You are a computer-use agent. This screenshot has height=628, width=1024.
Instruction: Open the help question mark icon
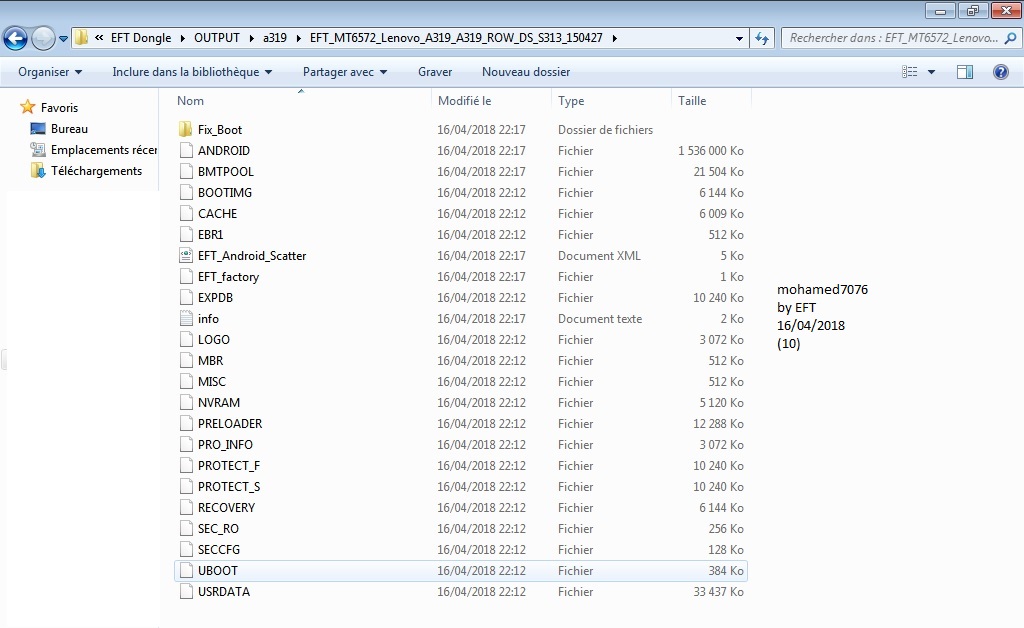[1000, 72]
